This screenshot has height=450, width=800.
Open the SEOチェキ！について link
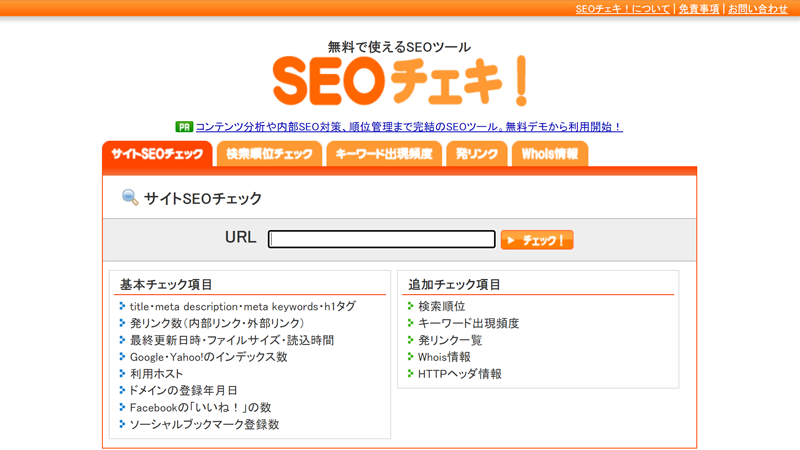coord(622,9)
